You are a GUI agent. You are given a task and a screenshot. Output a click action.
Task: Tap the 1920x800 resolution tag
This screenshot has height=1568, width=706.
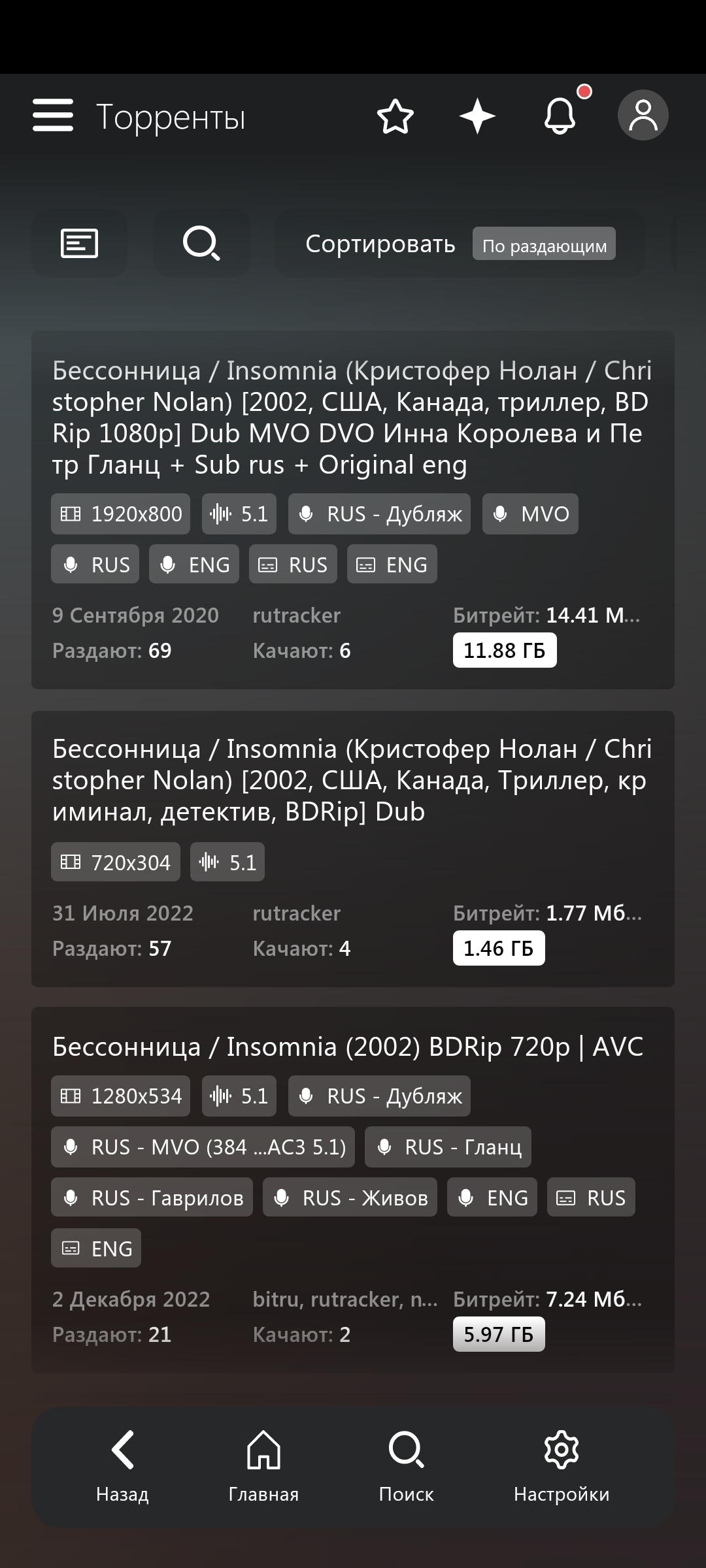[x=121, y=514]
